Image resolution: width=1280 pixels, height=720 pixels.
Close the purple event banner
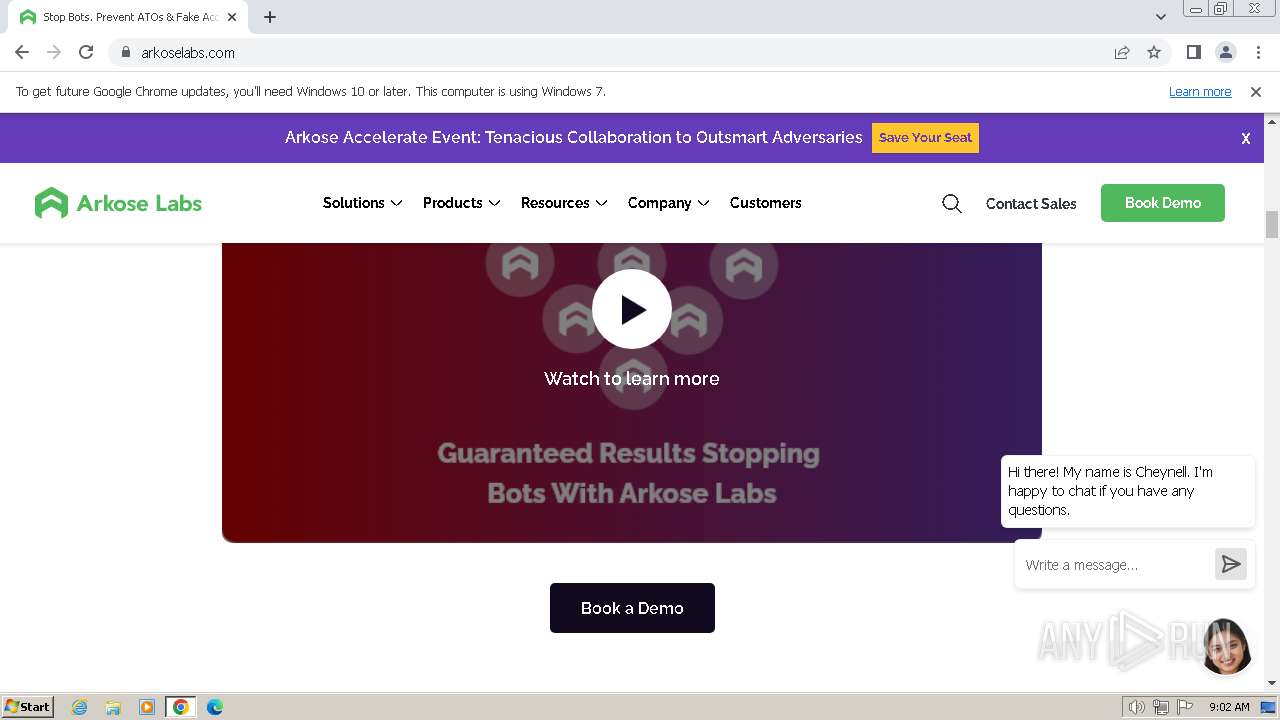pos(1246,138)
